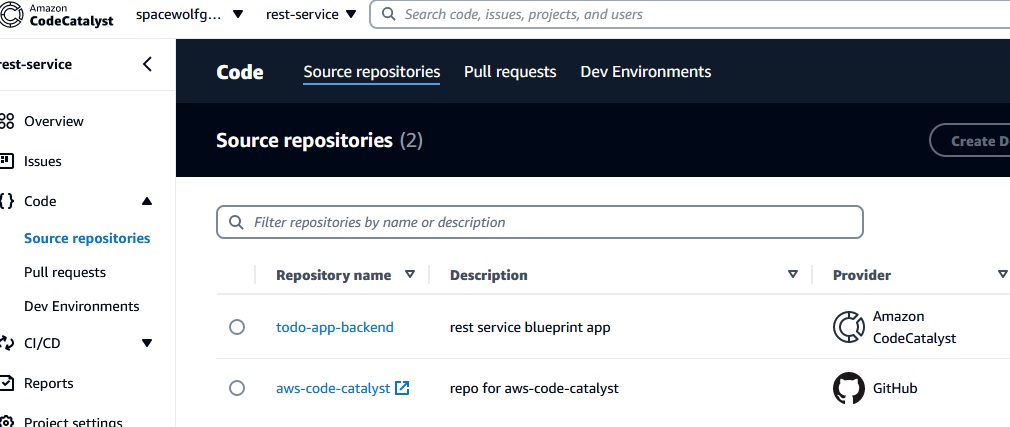The width and height of the screenshot is (1010, 427).
Task: Click the Description column header
Action: [489, 275]
